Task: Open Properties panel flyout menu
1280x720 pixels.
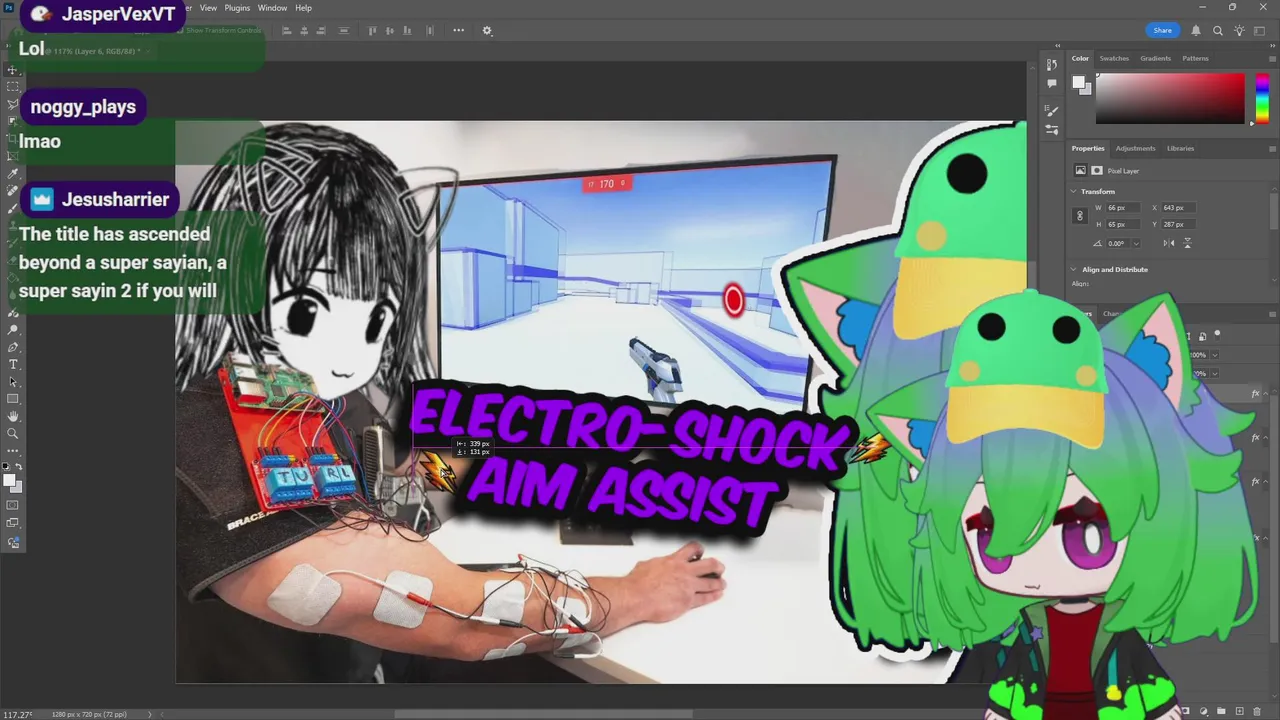Action: [1272, 148]
